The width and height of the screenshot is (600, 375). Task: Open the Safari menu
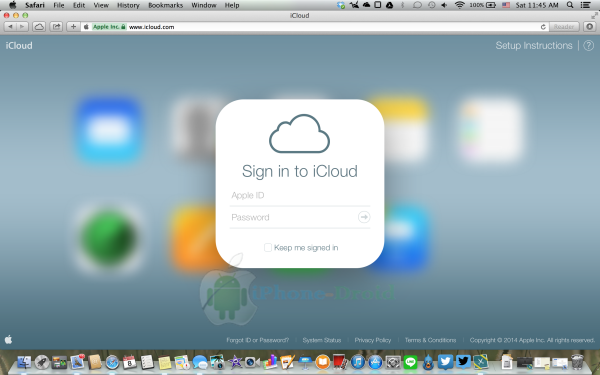point(35,5)
